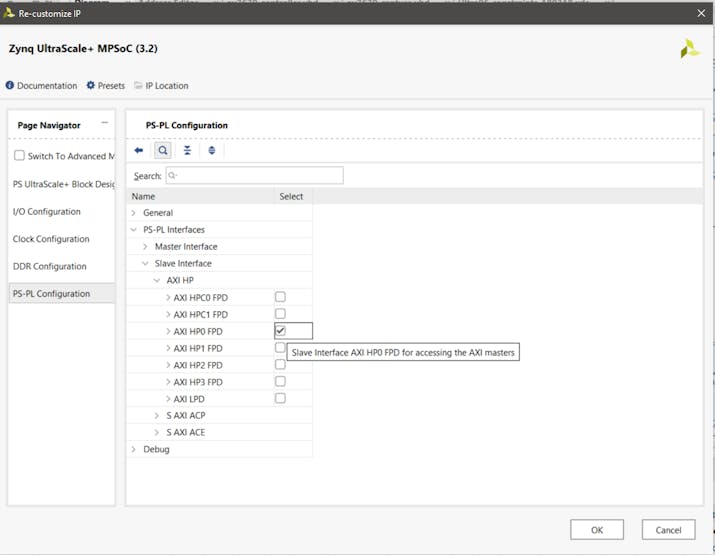
Task: Collapse the AXI HP node
Action: [157, 280]
